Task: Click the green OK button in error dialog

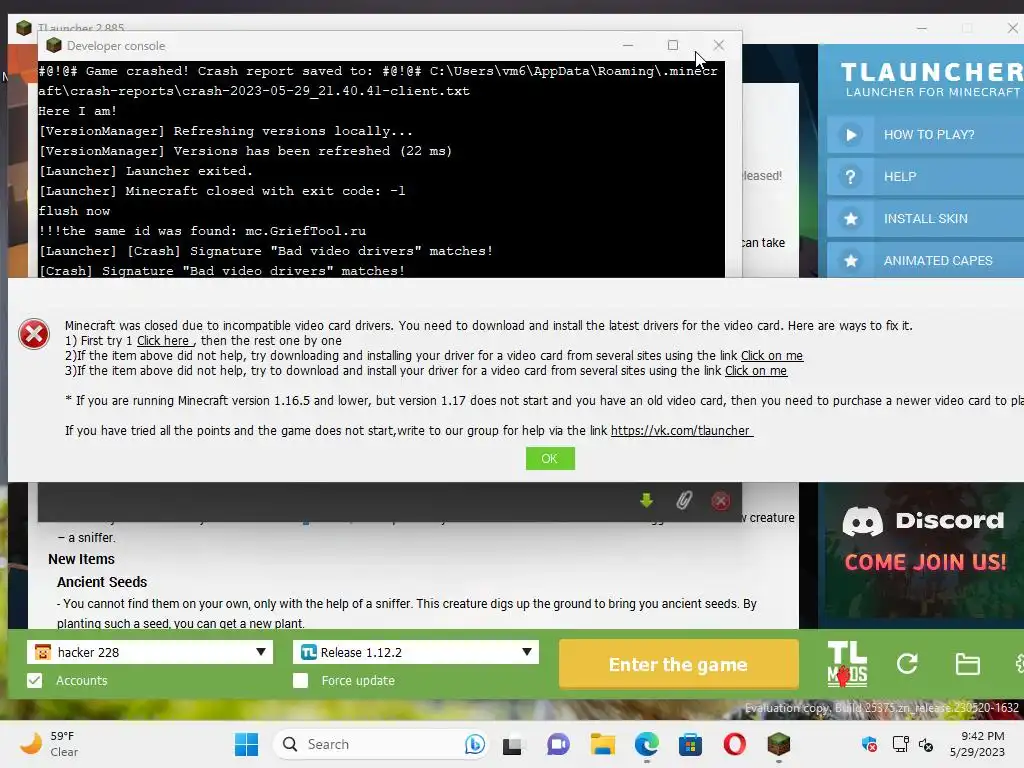Action: pos(550,458)
